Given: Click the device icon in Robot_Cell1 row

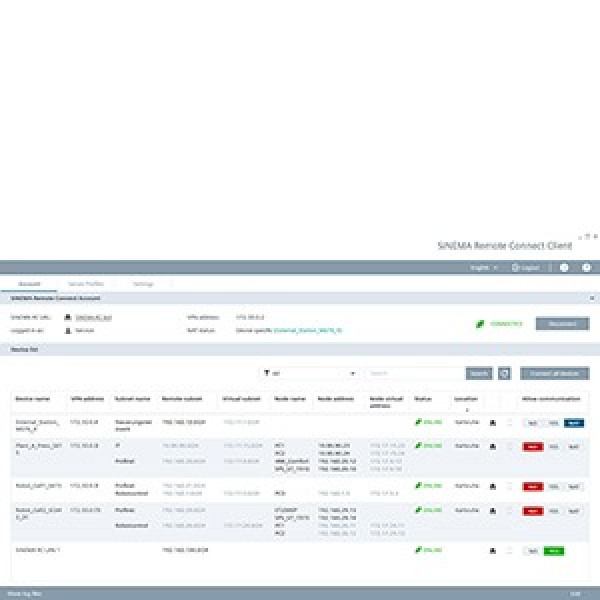Looking at the screenshot, I should [x=493, y=486].
